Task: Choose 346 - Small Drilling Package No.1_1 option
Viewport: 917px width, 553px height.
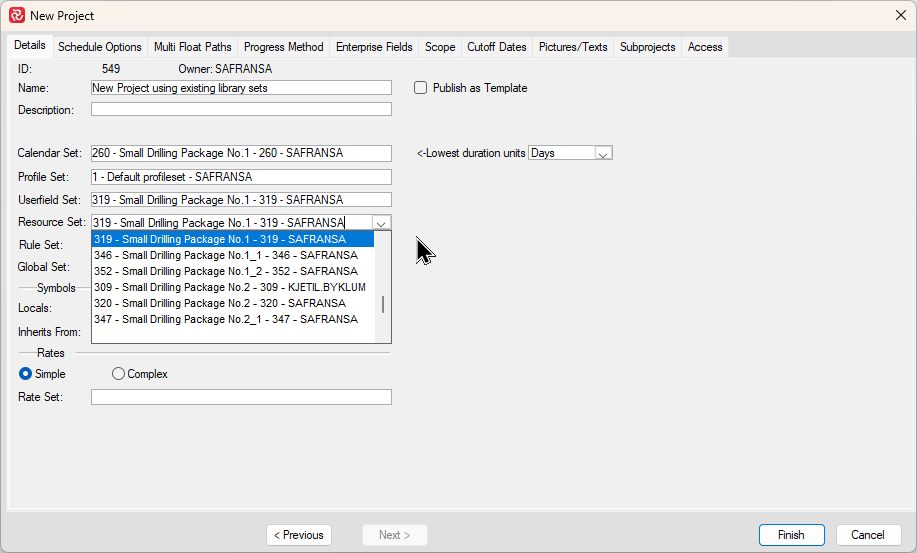Action: tap(225, 255)
